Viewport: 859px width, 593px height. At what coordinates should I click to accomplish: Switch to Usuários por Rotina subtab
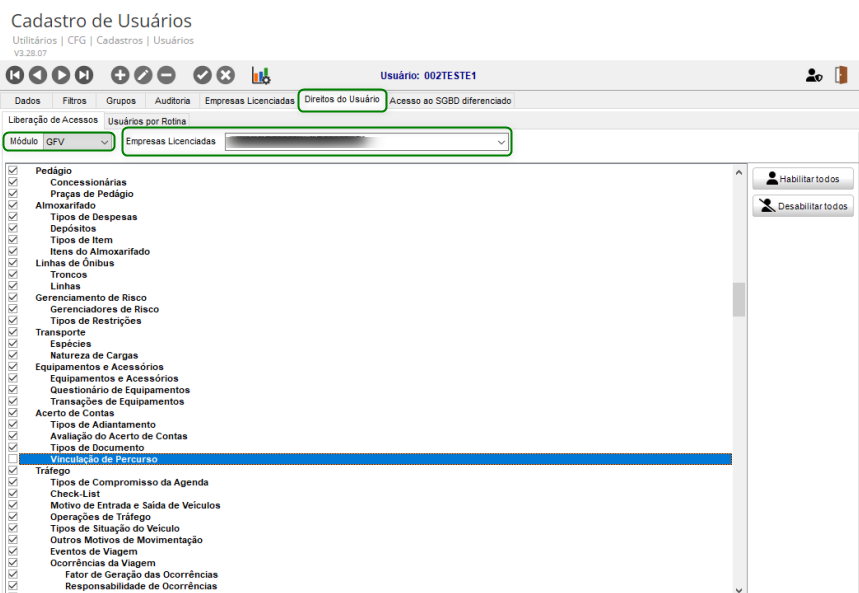coord(147,121)
